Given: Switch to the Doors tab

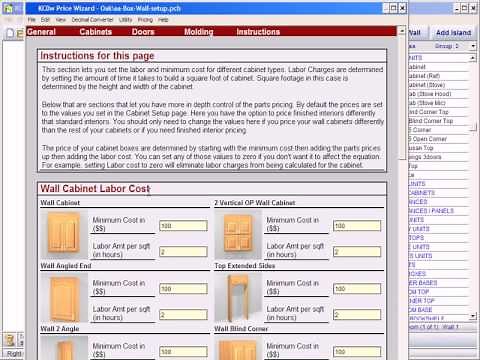Looking at the screenshot, I should (x=143, y=32).
